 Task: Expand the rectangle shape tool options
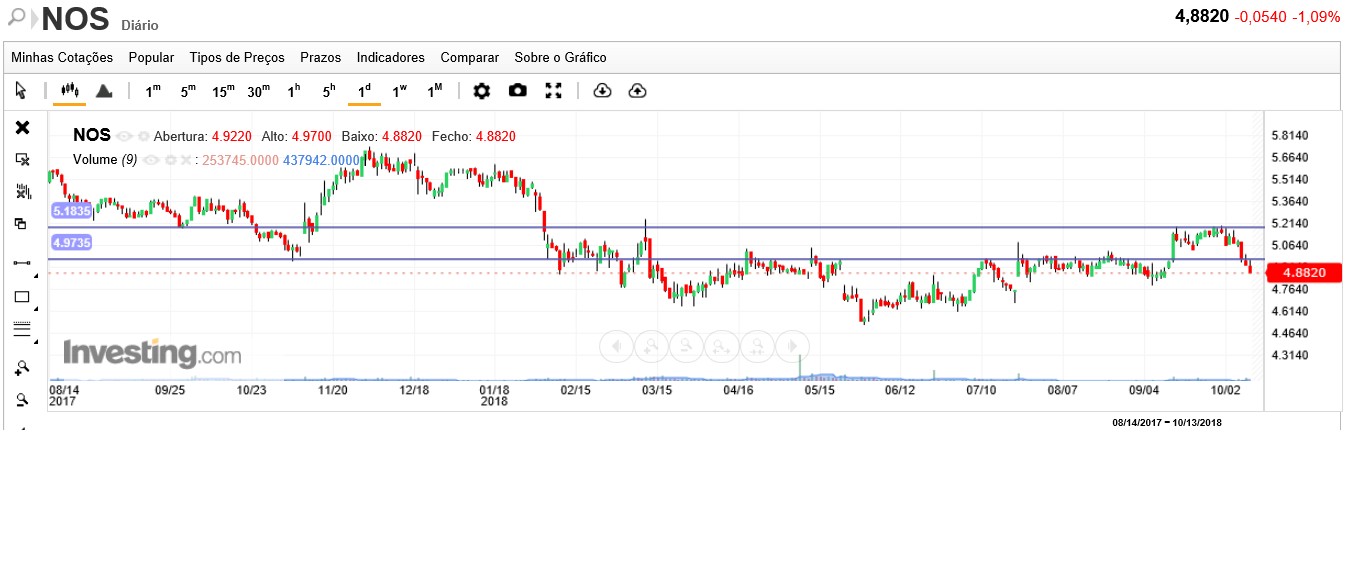[36, 309]
